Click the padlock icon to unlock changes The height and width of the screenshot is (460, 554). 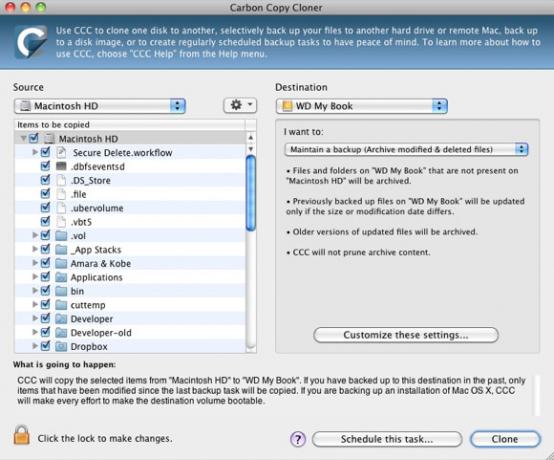pyautogui.click(x=22, y=435)
